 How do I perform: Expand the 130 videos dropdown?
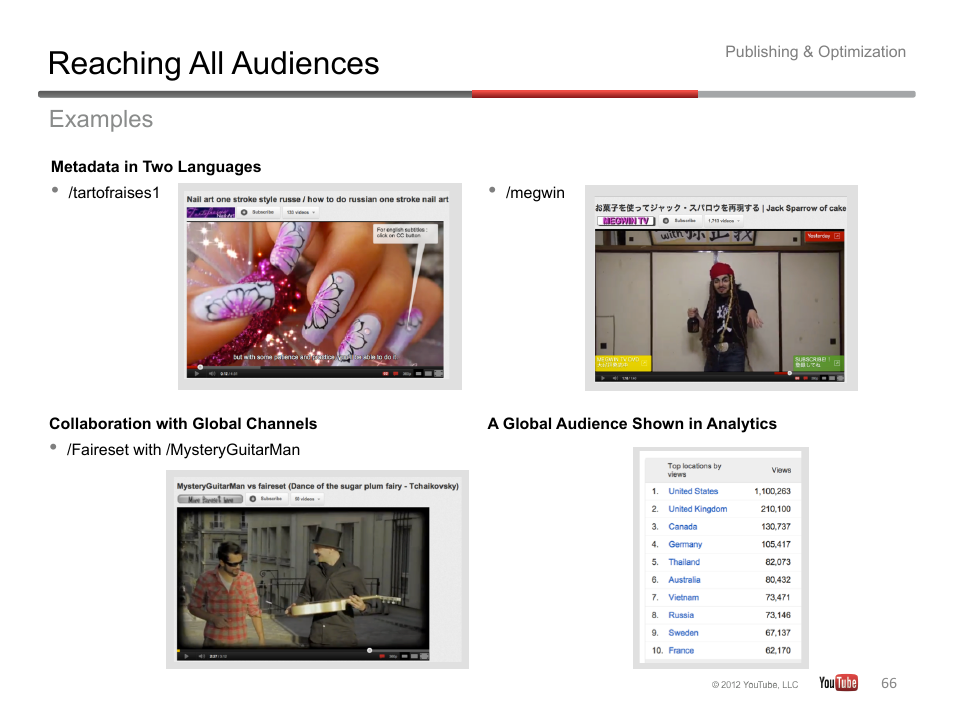301,212
